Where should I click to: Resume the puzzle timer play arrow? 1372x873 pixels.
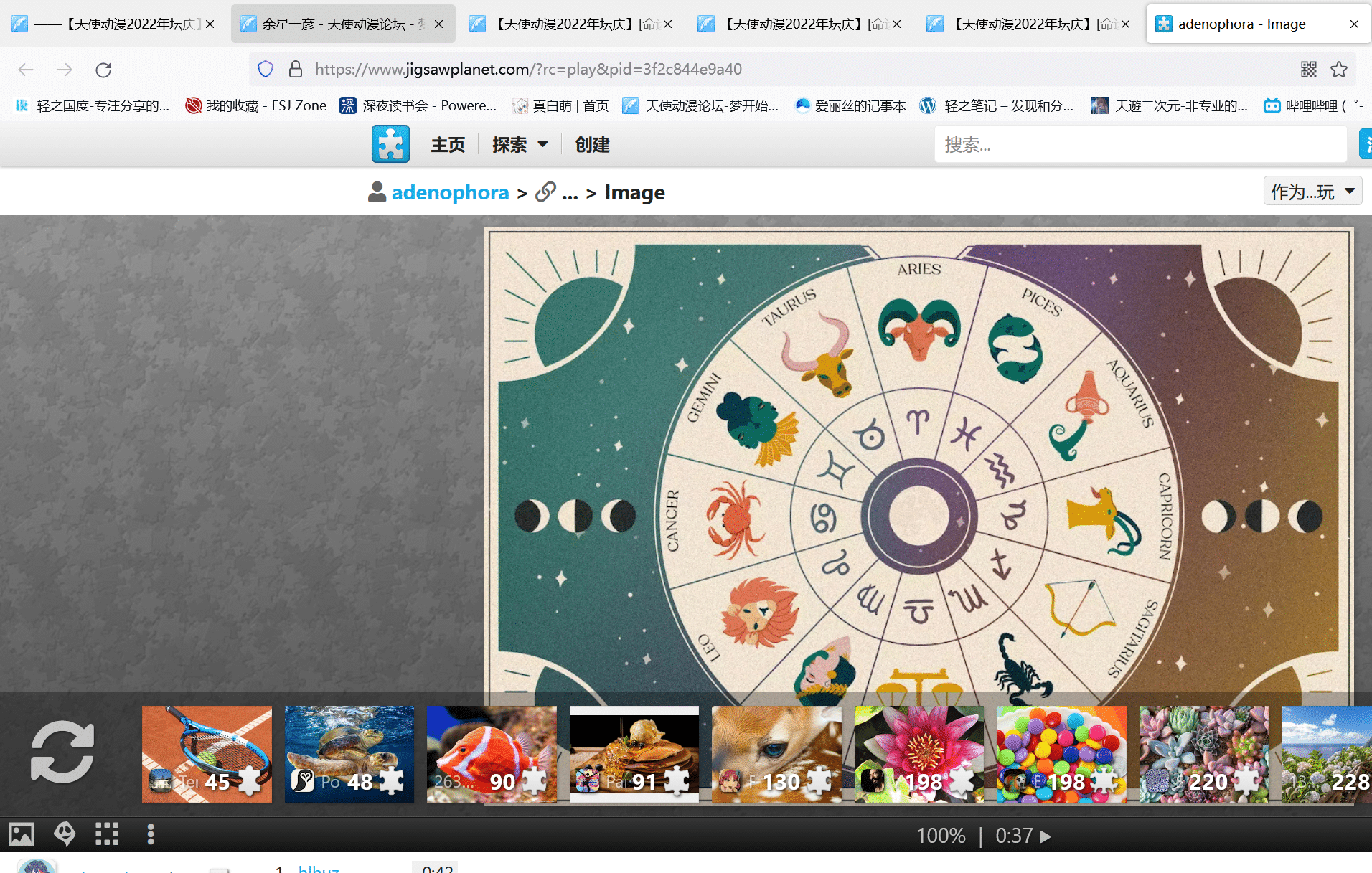1046,836
